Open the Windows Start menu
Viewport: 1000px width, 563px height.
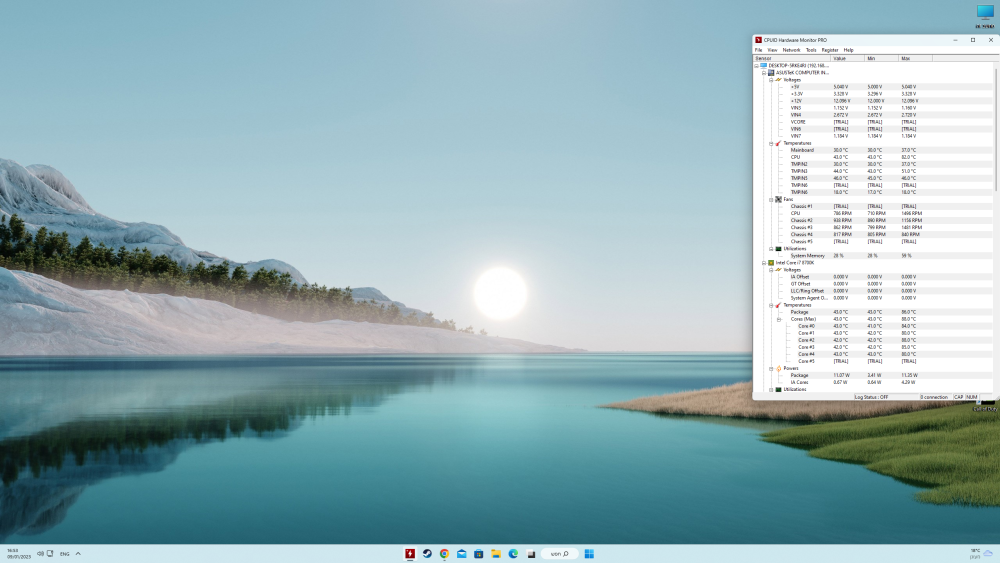(589, 553)
